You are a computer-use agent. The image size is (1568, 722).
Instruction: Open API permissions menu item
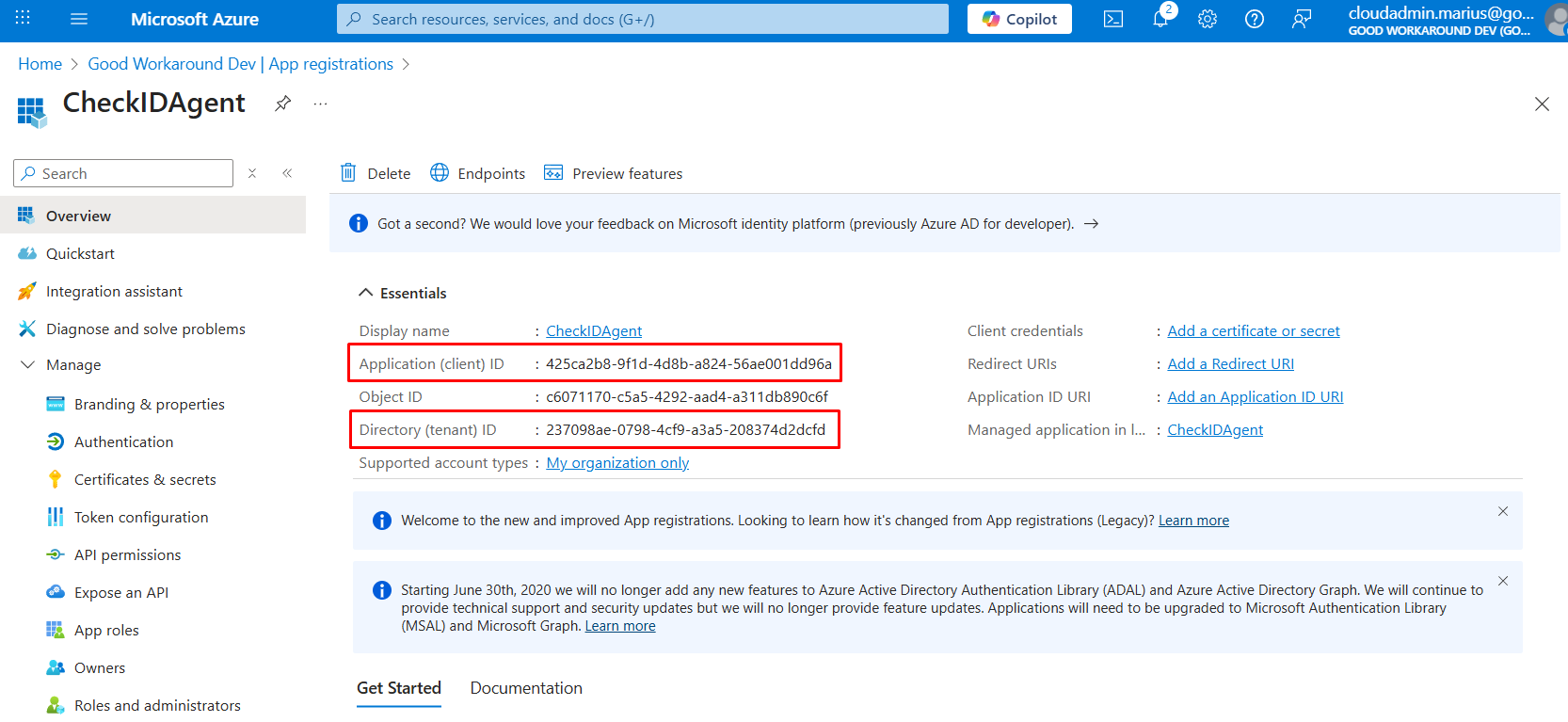coord(127,554)
